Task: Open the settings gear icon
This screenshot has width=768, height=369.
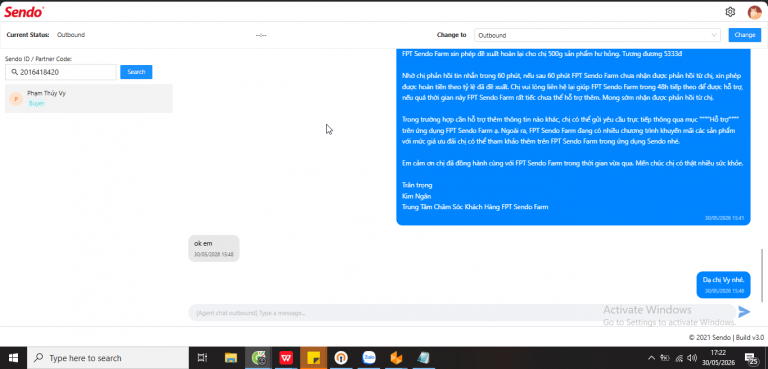Action: [730, 12]
